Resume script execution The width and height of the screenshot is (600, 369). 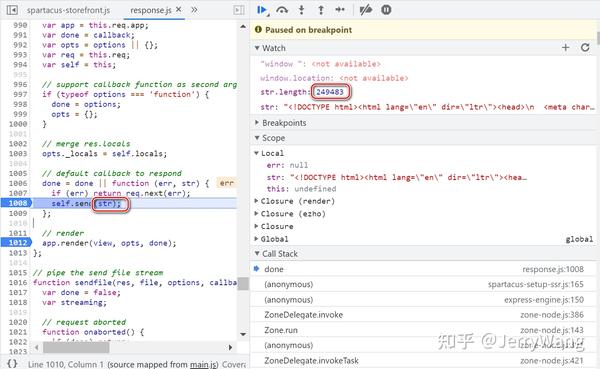pyautogui.click(x=262, y=10)
